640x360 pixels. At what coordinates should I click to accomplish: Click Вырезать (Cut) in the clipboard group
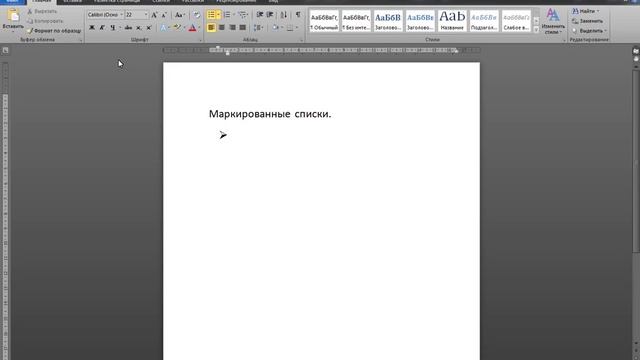coord(42,11)
